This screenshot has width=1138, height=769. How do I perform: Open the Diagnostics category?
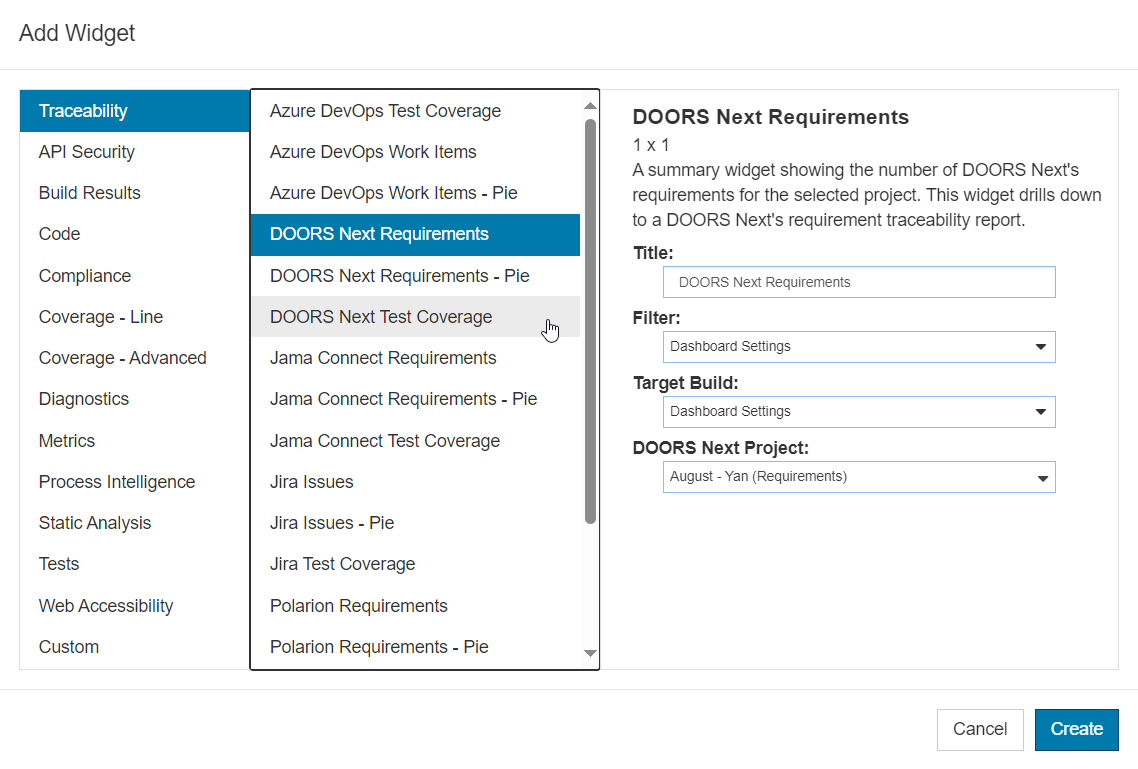[134, 399]
